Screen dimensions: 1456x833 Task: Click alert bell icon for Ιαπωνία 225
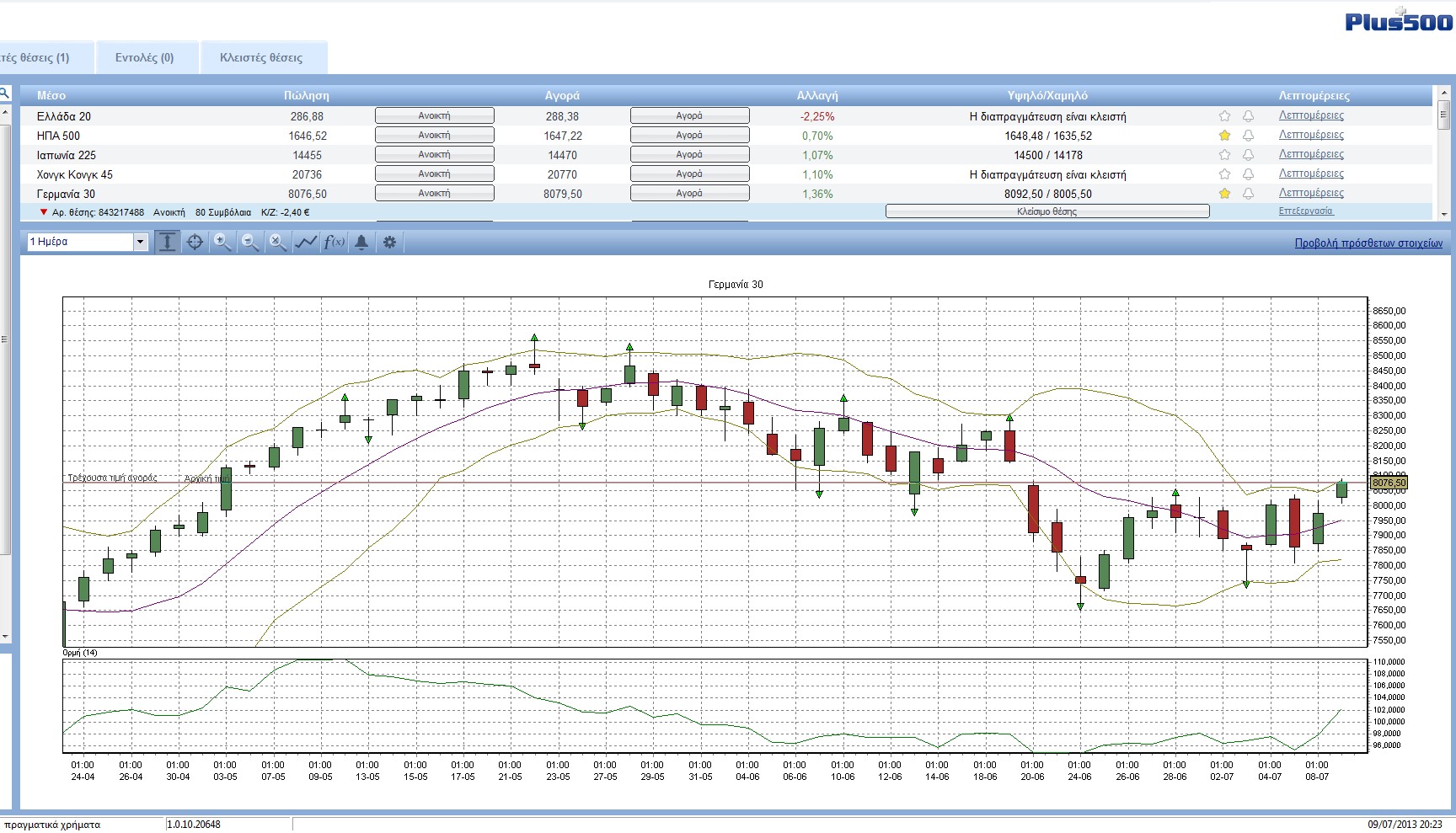coord(1248,155)
